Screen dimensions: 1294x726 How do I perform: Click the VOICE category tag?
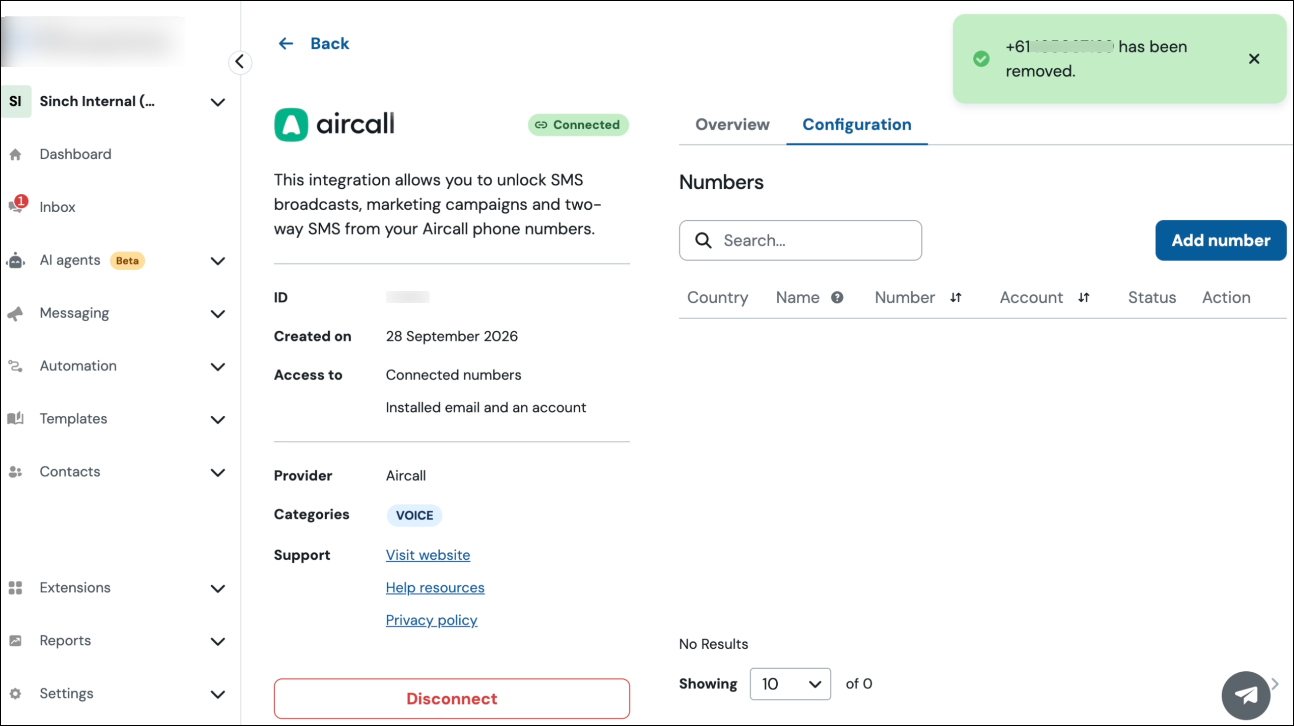414,516
